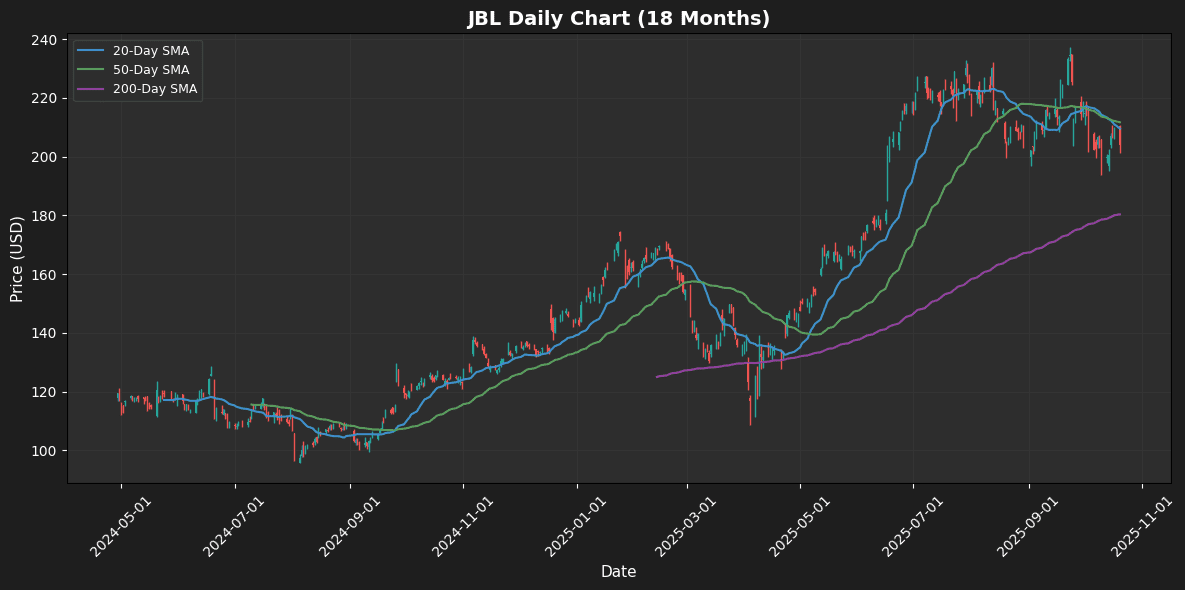This screenshot has height=590, width=1185.
Task: Click the 240 price tick label
Action: 48,40
